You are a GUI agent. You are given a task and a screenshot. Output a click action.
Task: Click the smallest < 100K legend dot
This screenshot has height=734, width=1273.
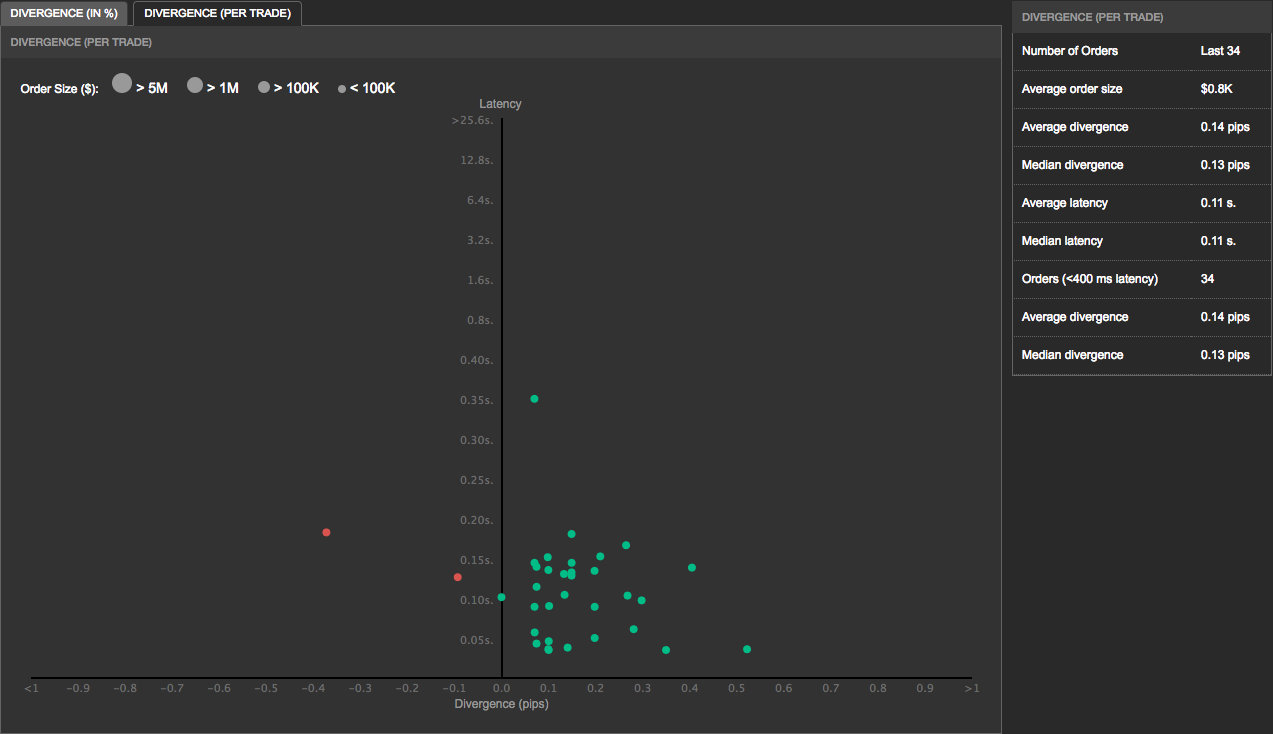pos(342,89)
